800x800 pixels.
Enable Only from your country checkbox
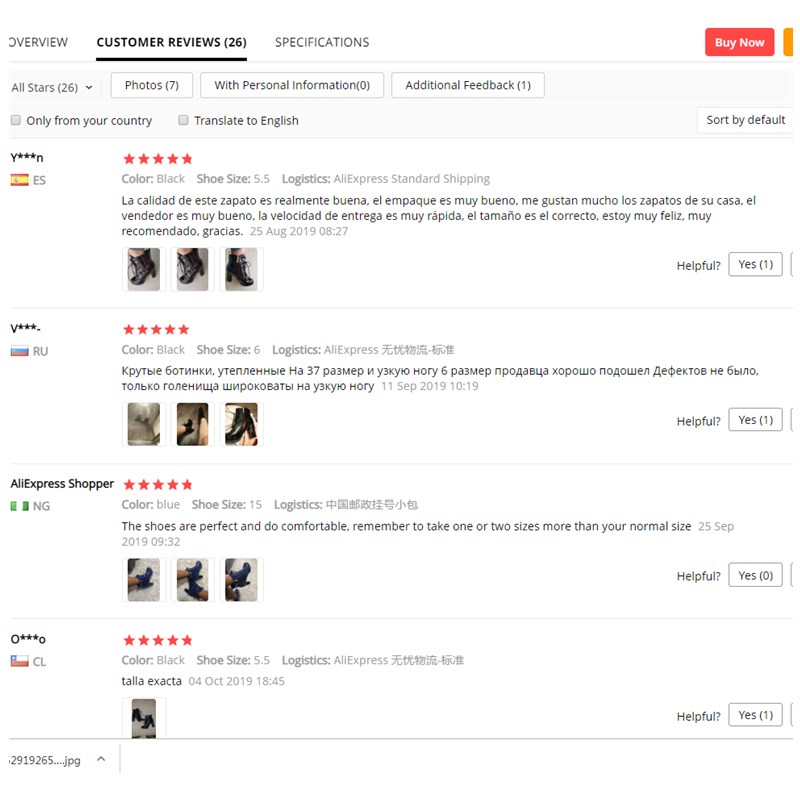click(16, 120)
